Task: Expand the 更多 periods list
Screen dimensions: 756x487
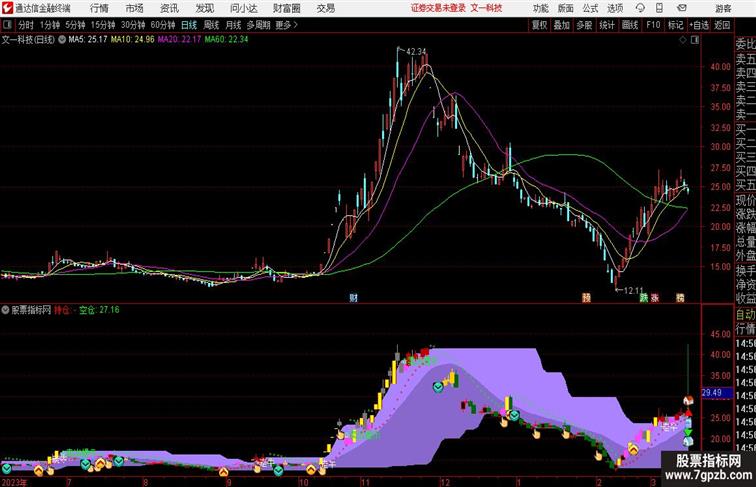Action: point(286,25)
